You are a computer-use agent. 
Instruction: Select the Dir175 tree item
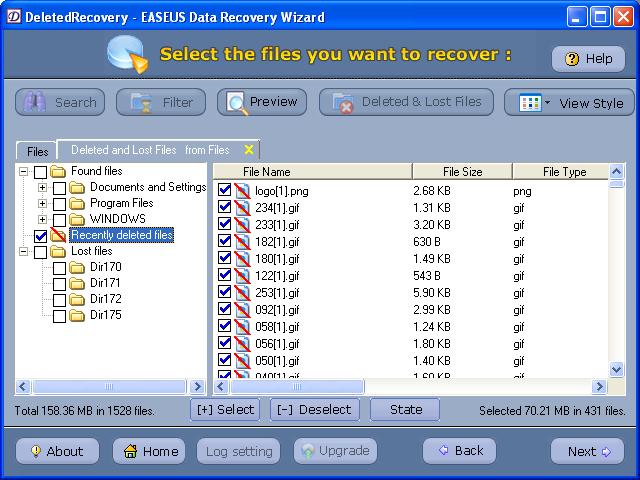pyautogui.click(x=106, y=315)
